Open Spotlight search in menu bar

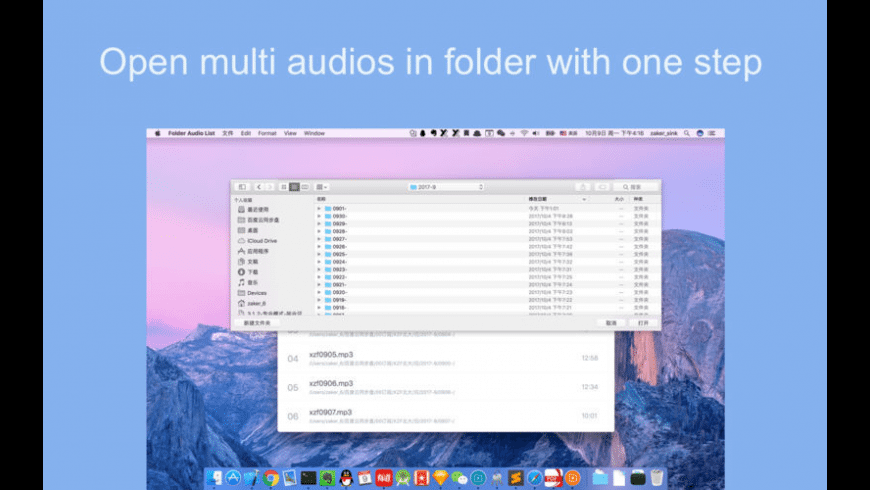pos(687,133)
